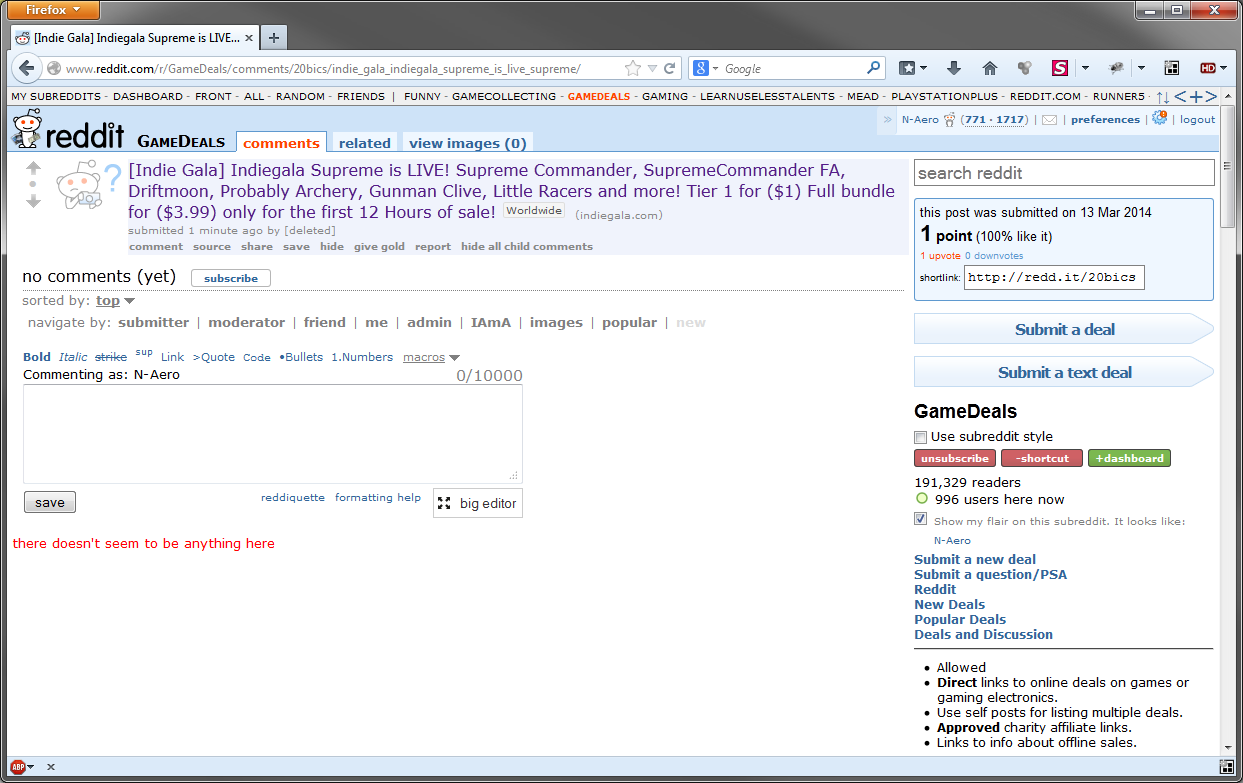Screen dimensions: 1243x783
Task: Click the Firefox back arrow button
Action: 27,68
